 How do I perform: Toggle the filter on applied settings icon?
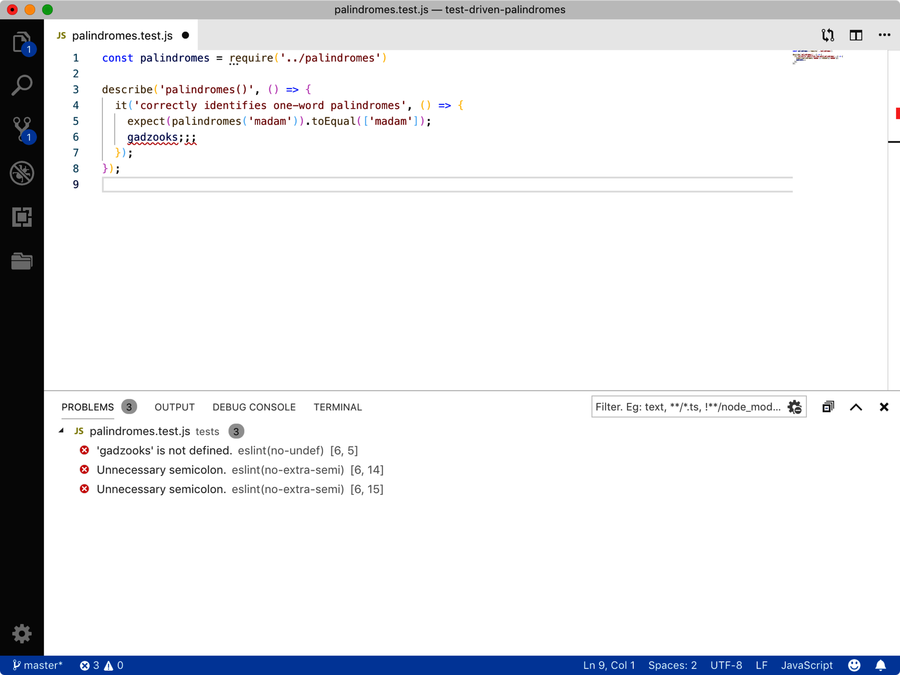click(794, 407)
